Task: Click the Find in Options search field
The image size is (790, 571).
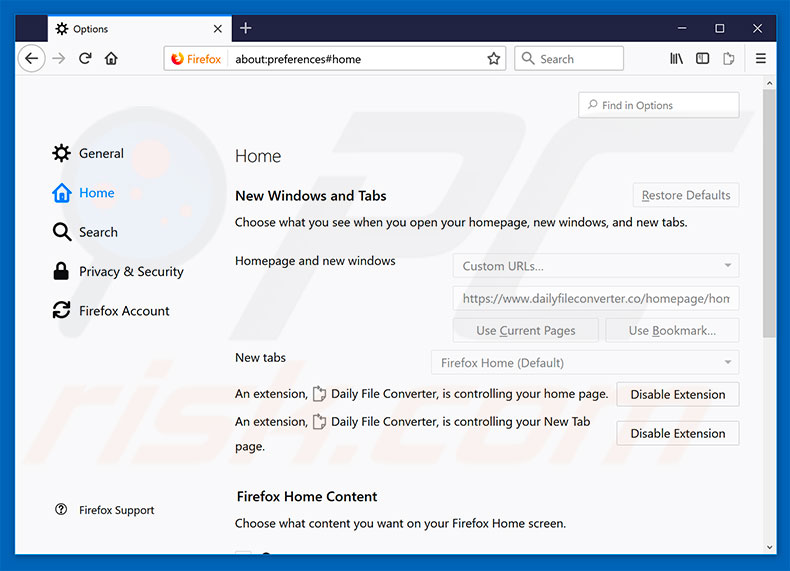Action: click(x=659, y=105)
